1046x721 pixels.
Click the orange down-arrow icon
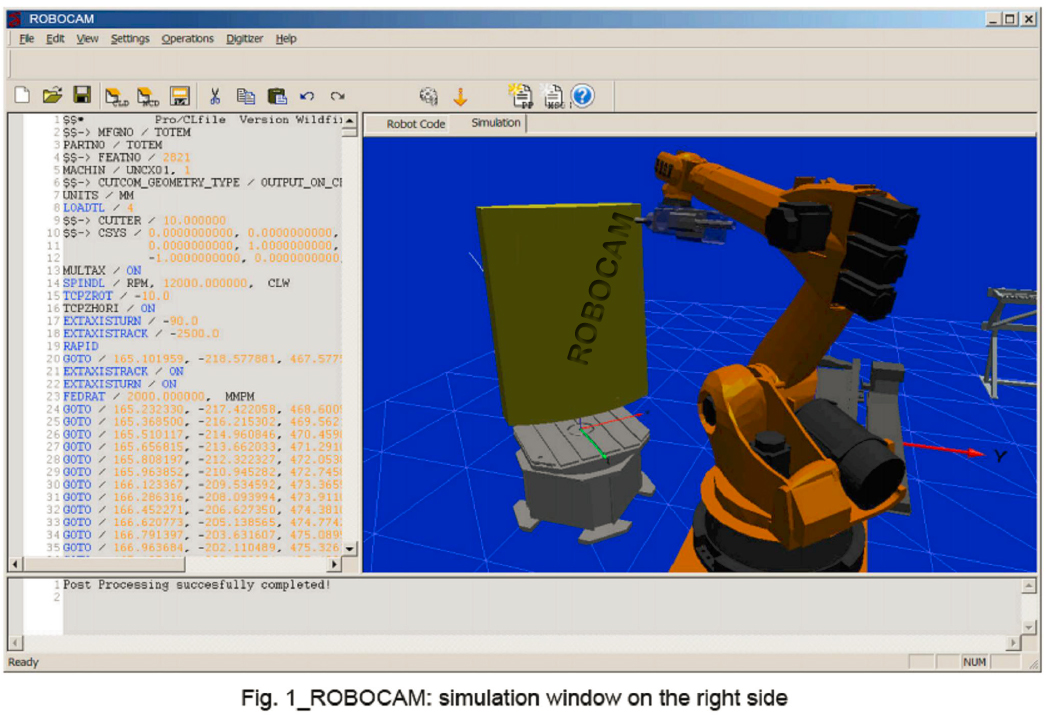click(x=460, y=97)
